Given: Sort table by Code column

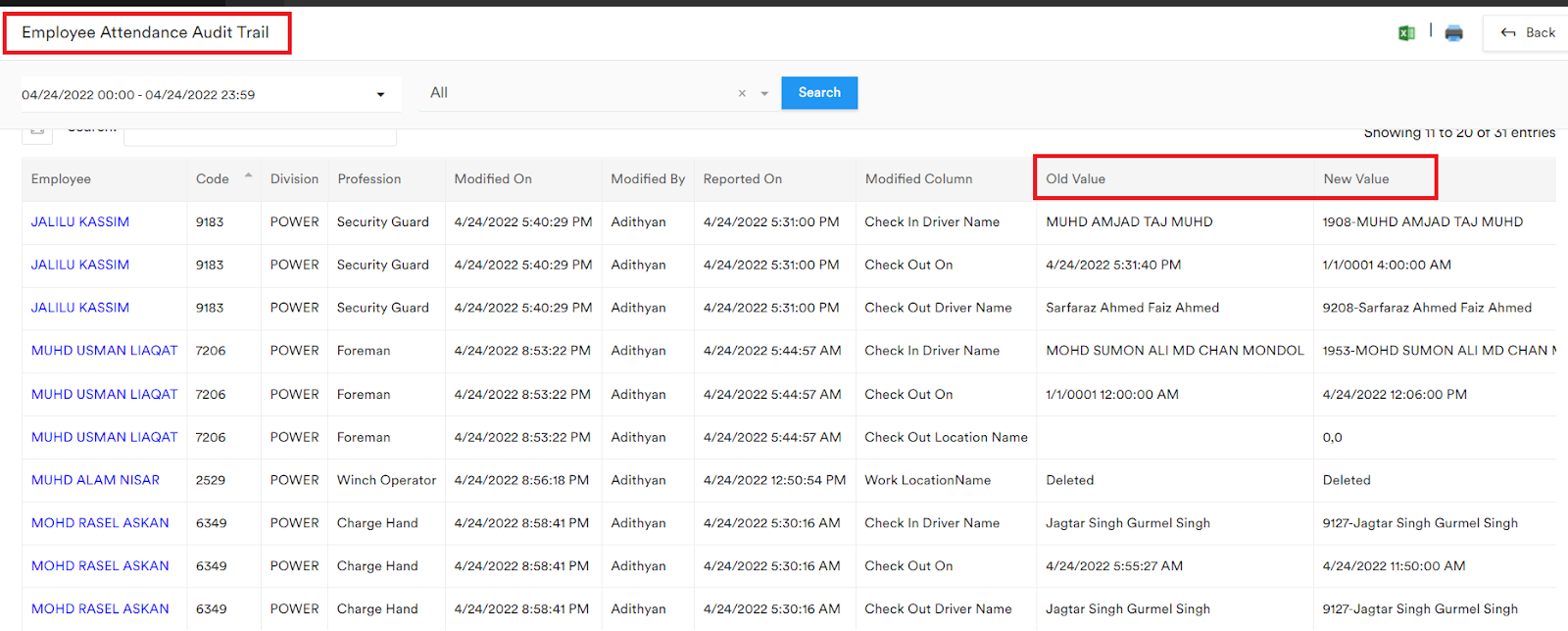Looking at the screenshot, I should click(223, 179).
